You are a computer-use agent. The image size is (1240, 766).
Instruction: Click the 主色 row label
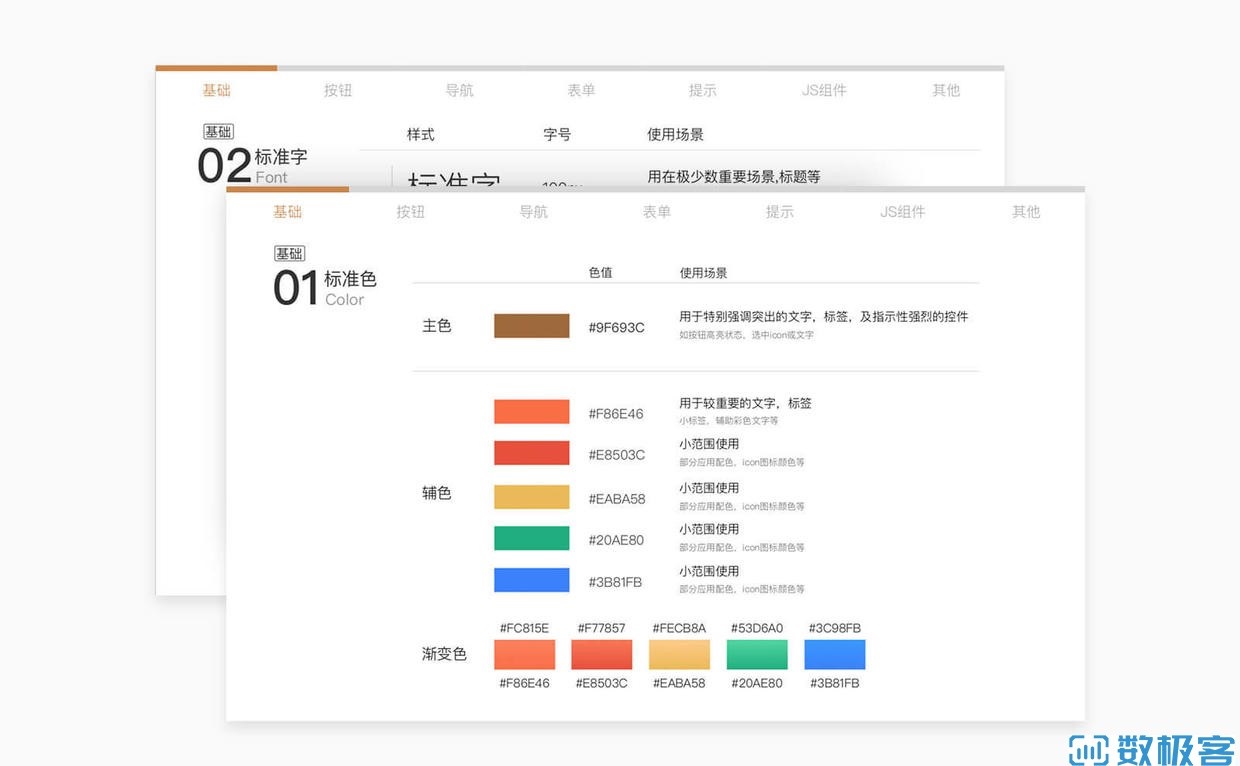[437, 326]
